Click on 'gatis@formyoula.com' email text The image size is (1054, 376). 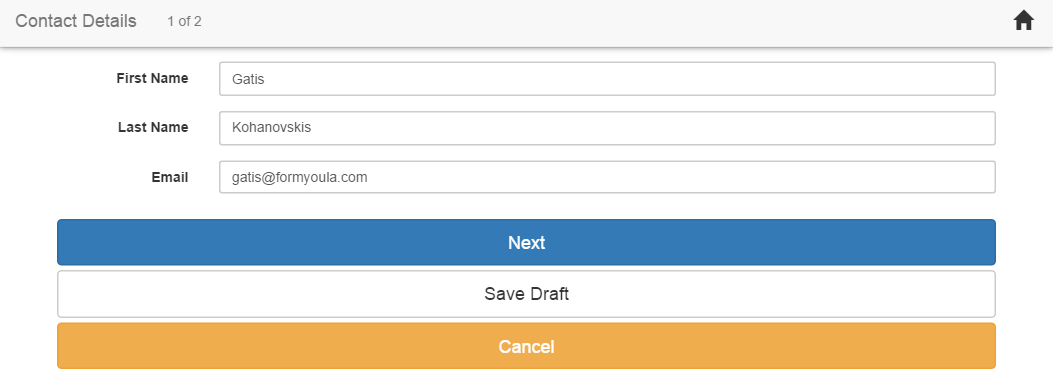pyautogui.click(x=300, y=178)
